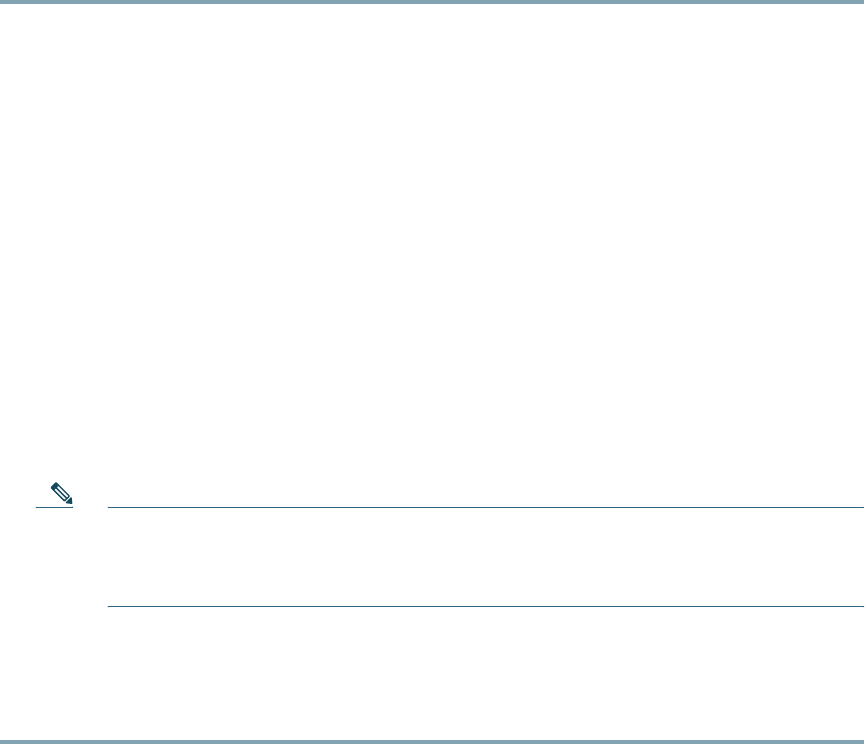Click the lower horizontal rule of the note
The image size is (865, 756).
click(x=485, y=606)
